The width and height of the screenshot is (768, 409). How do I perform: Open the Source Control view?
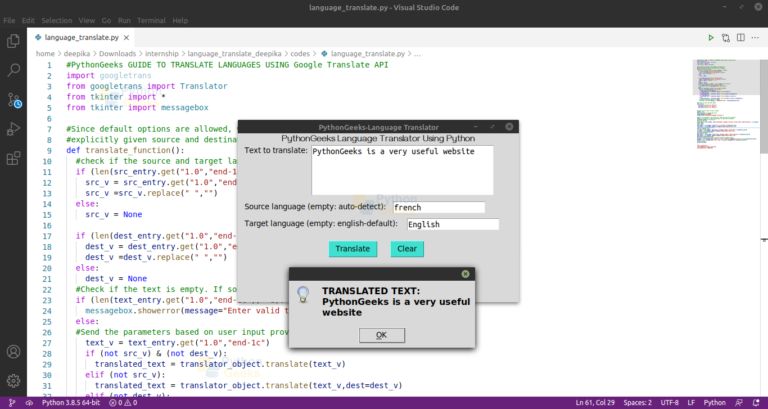14,100
